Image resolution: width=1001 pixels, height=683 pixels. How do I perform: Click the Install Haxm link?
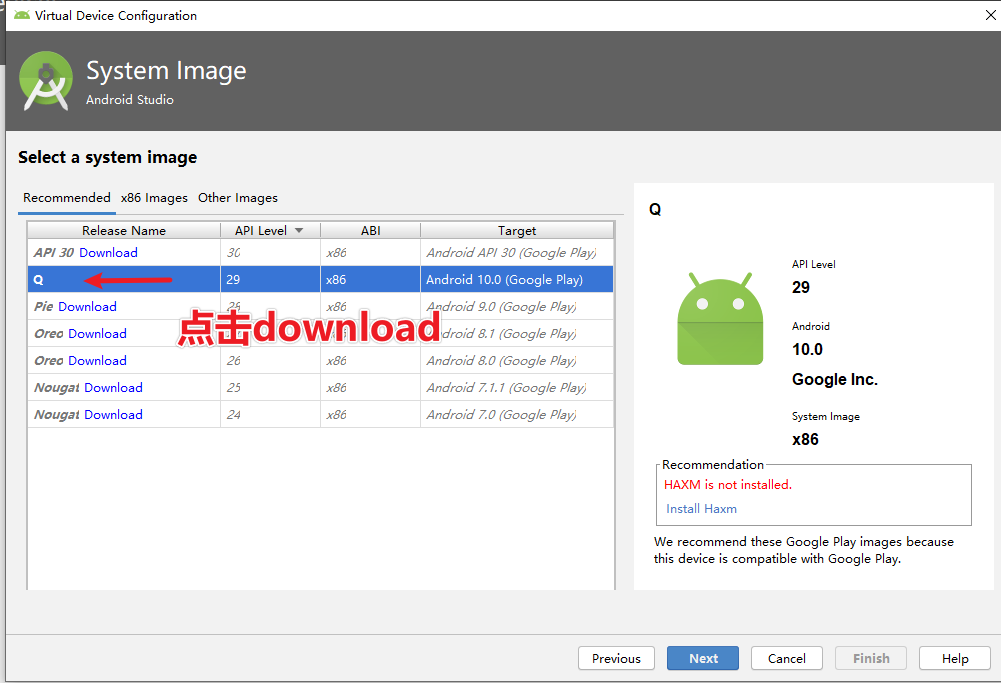point(702,509)
